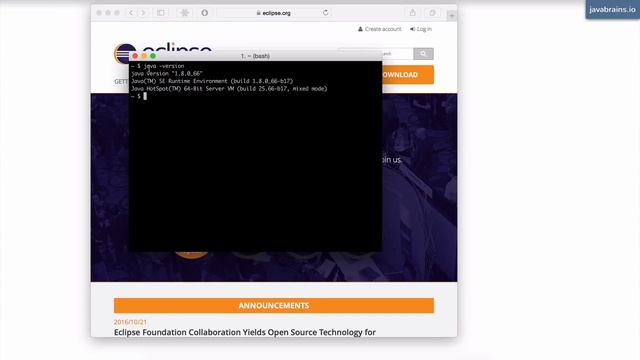Reload the eclipse.org page
The height and width of the screenshot is (360, 640).
pos(325,13)
